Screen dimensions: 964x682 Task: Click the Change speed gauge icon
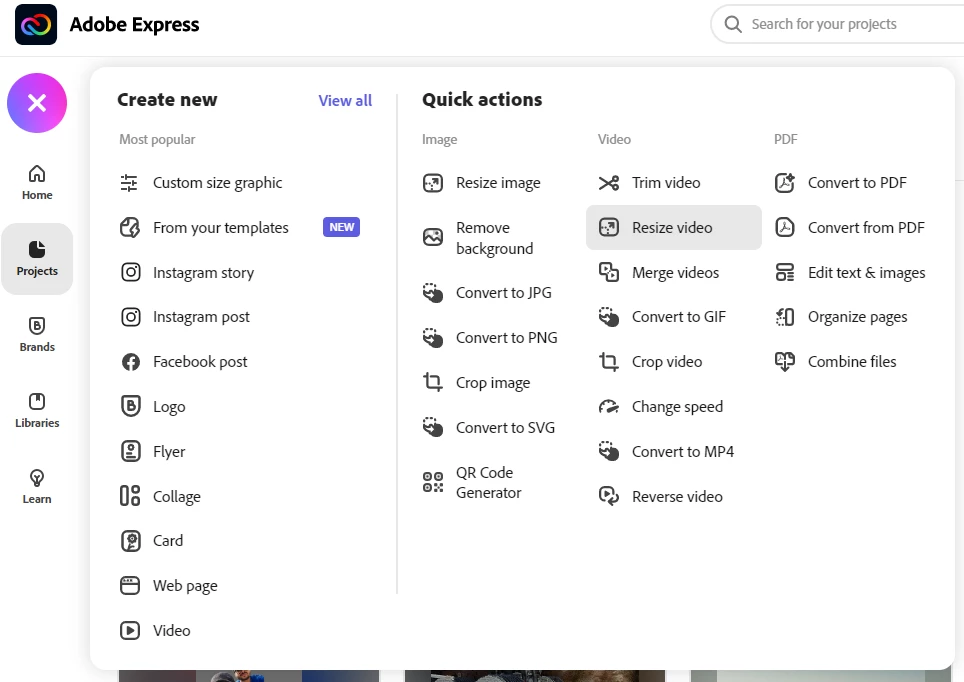(608, 407)
